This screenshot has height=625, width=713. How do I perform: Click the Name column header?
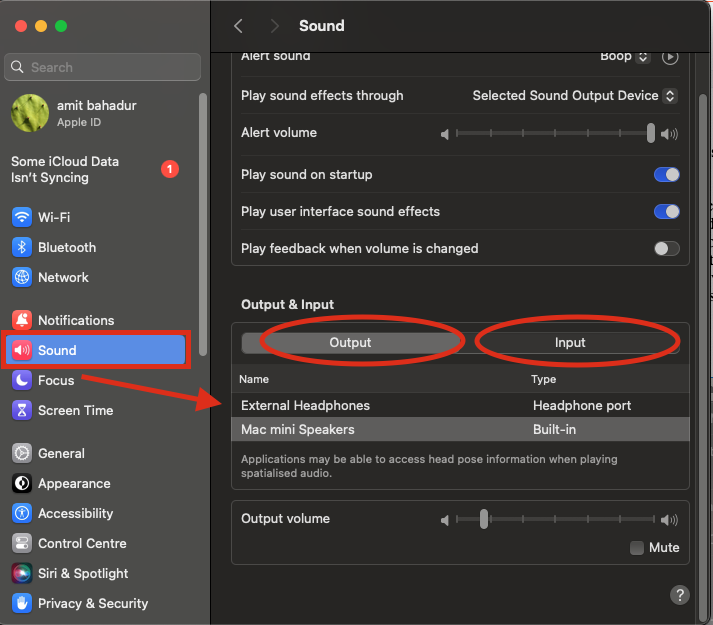(254, 379)
